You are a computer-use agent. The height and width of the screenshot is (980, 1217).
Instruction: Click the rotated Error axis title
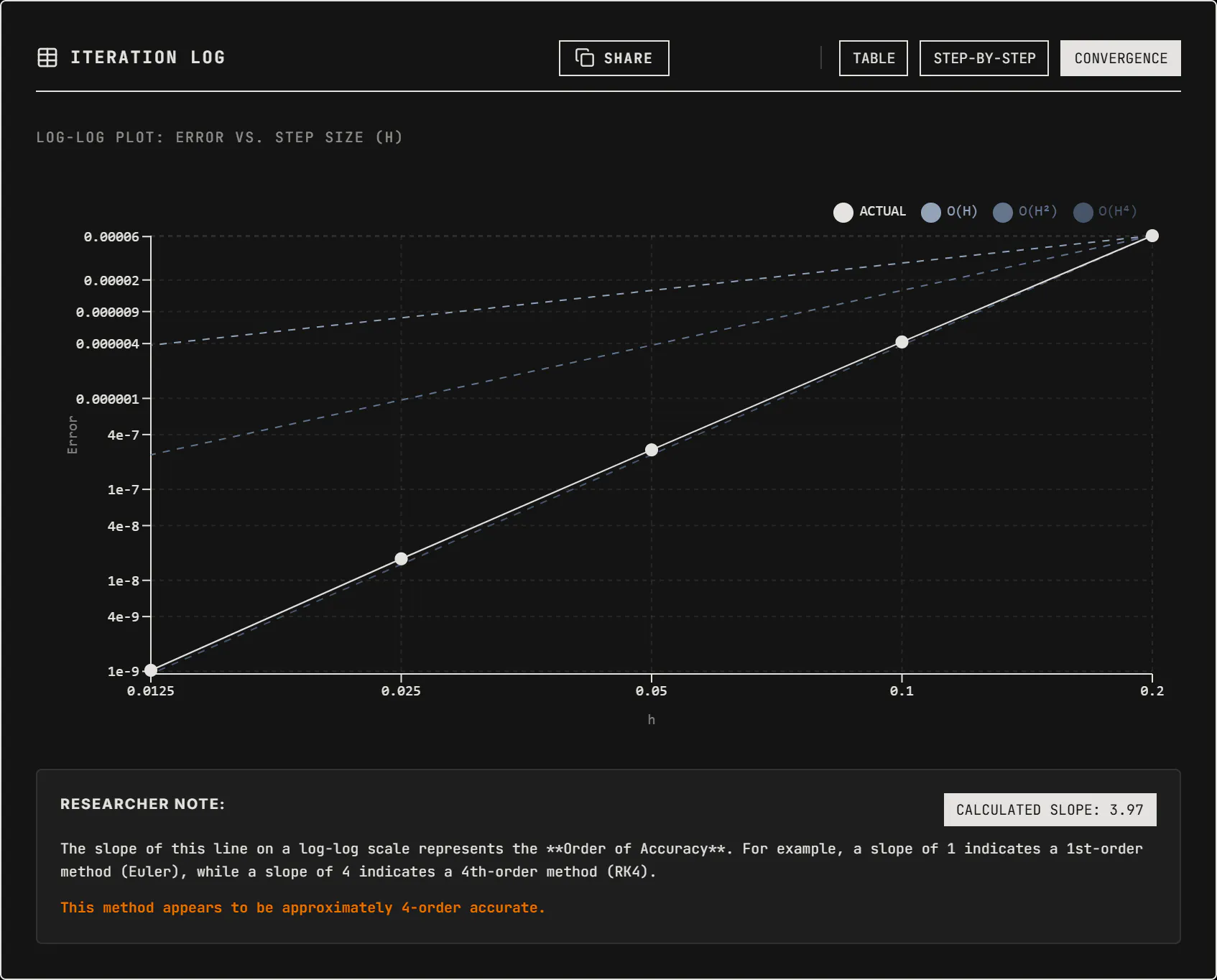click(72, 435)
